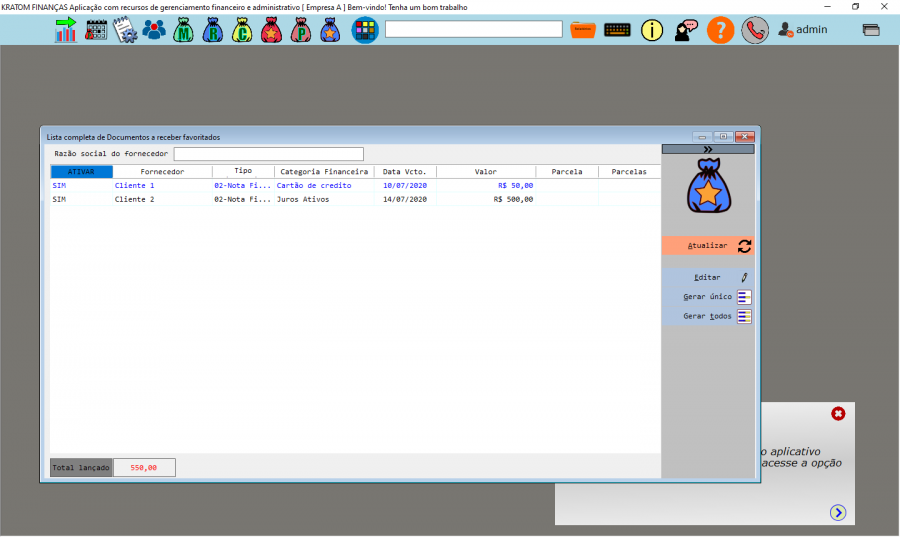The image size is (900, 537).
Task: Open the calendar icon in toolbar
Action: (96, 30)
